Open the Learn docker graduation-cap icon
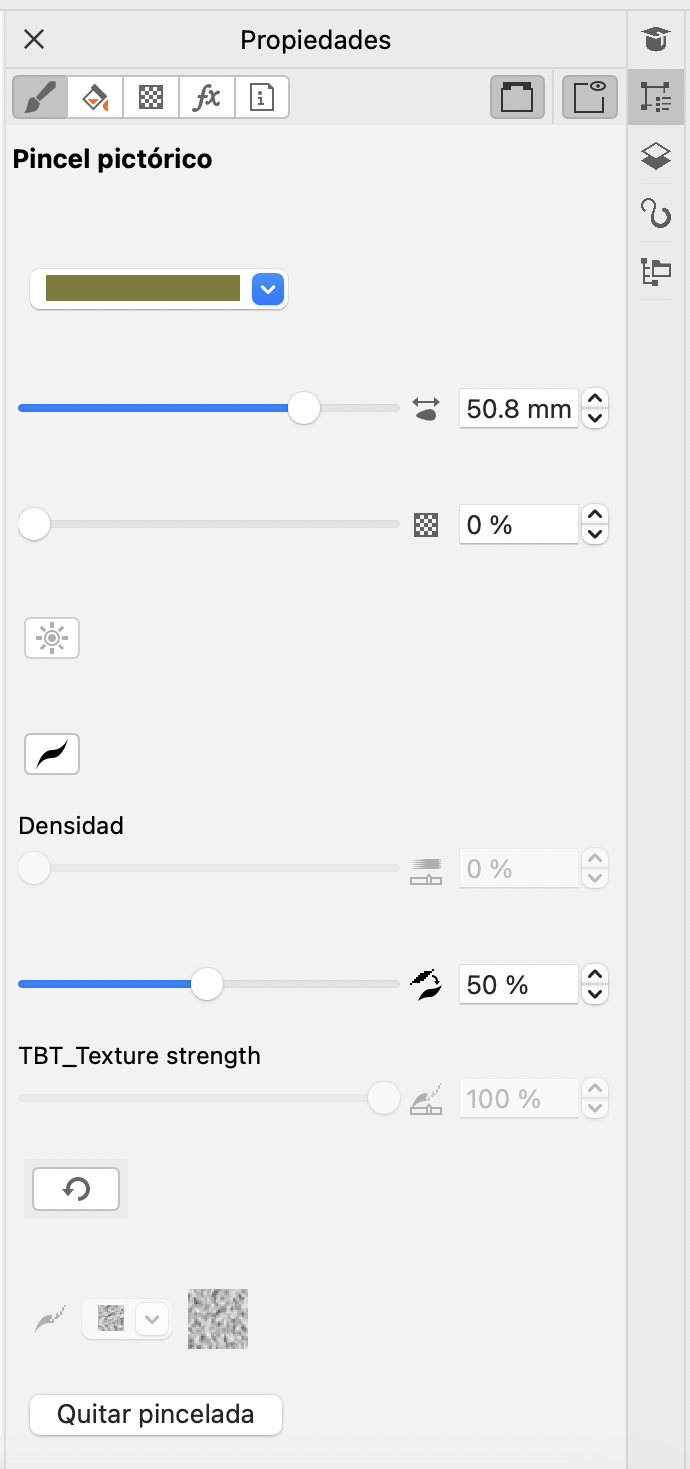Image resolution: width=690 pixels, height=1469 pixels. [655, 41]
